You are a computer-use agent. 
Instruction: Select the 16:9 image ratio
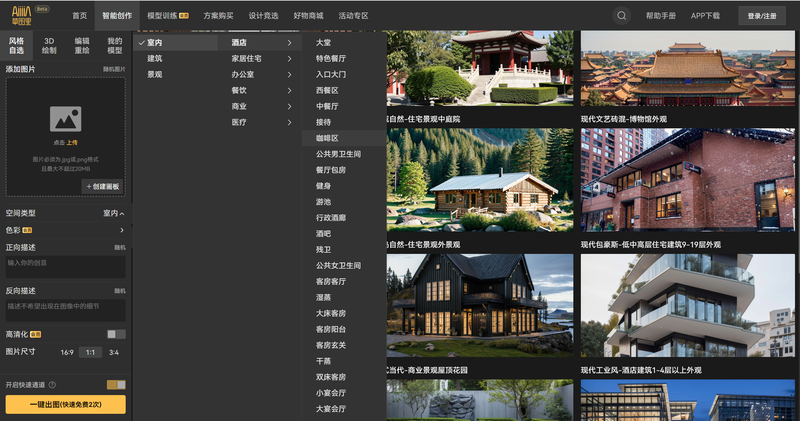point(67,352)
